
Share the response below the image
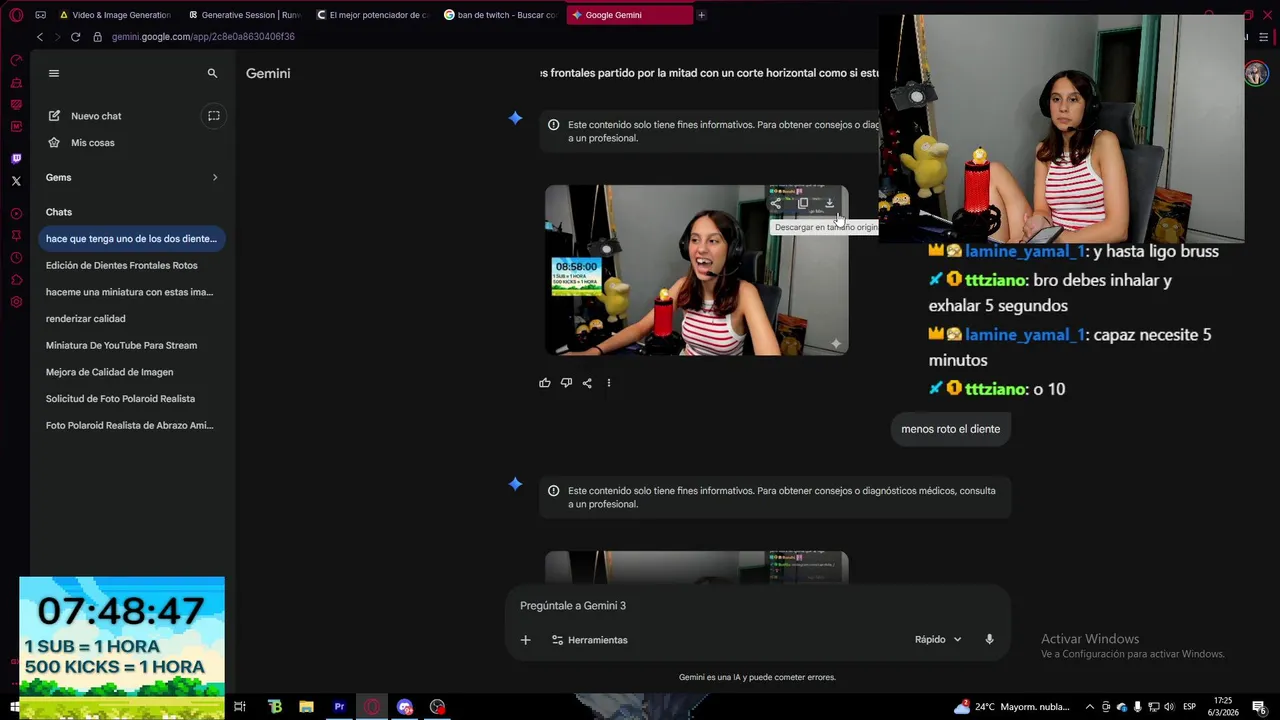[587, 383]
